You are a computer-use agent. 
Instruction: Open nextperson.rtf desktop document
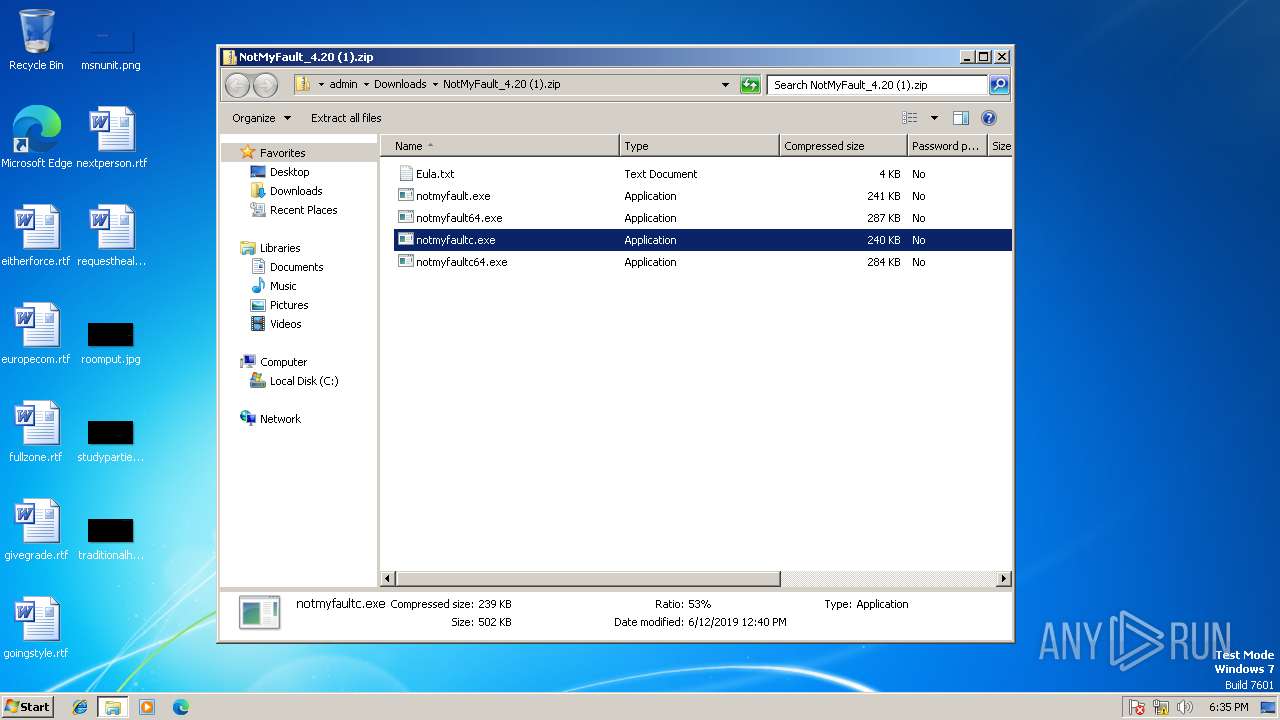coord(111,138)
